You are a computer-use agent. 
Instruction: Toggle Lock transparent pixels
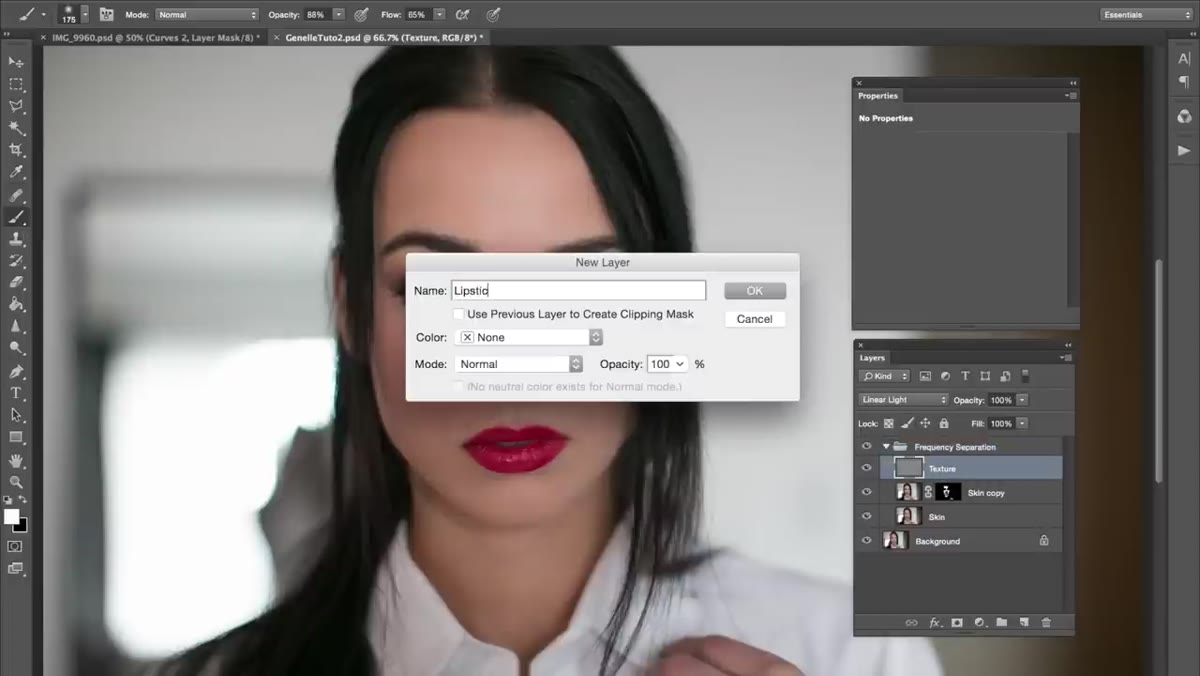point(889,424)
